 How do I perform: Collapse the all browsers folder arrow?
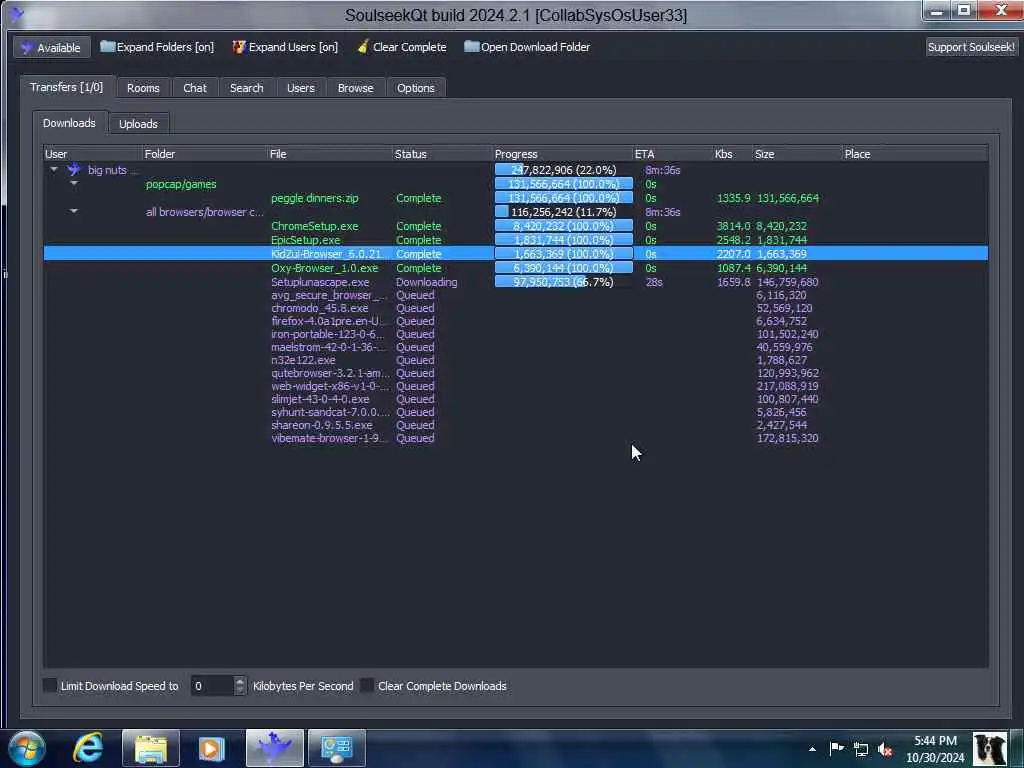click(x=74, y=211)
